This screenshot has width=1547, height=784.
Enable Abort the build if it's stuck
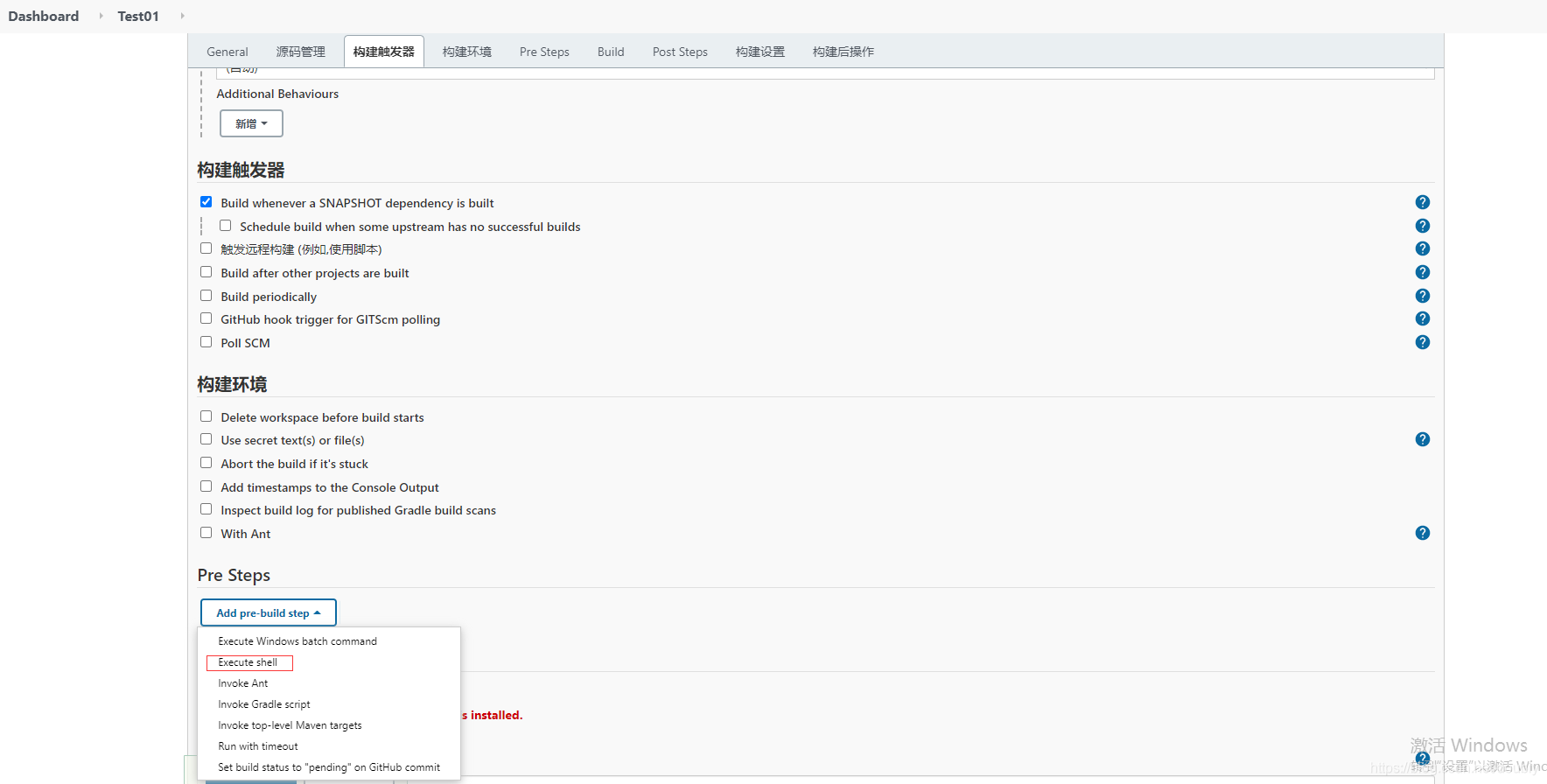click(206, 463)
